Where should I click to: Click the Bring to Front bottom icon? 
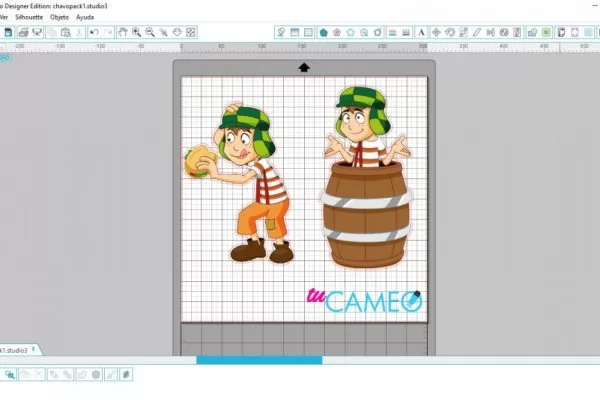click(x=54, y=374)
